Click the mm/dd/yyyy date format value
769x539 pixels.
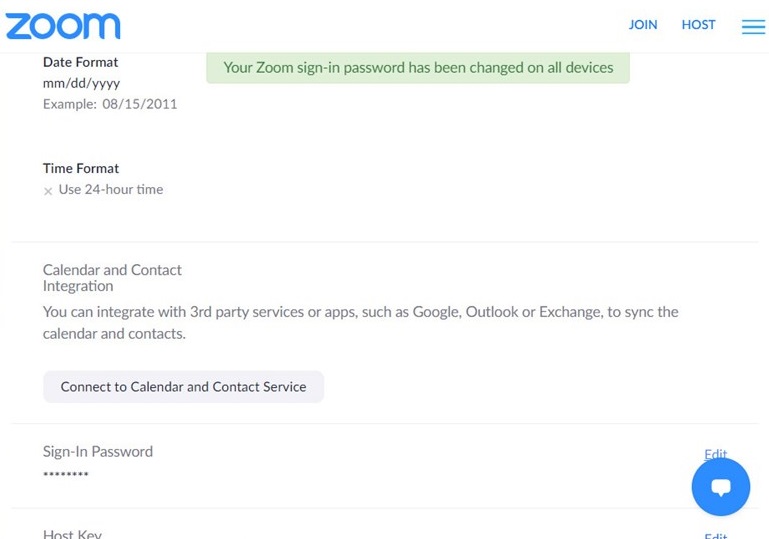pos(81,83)
